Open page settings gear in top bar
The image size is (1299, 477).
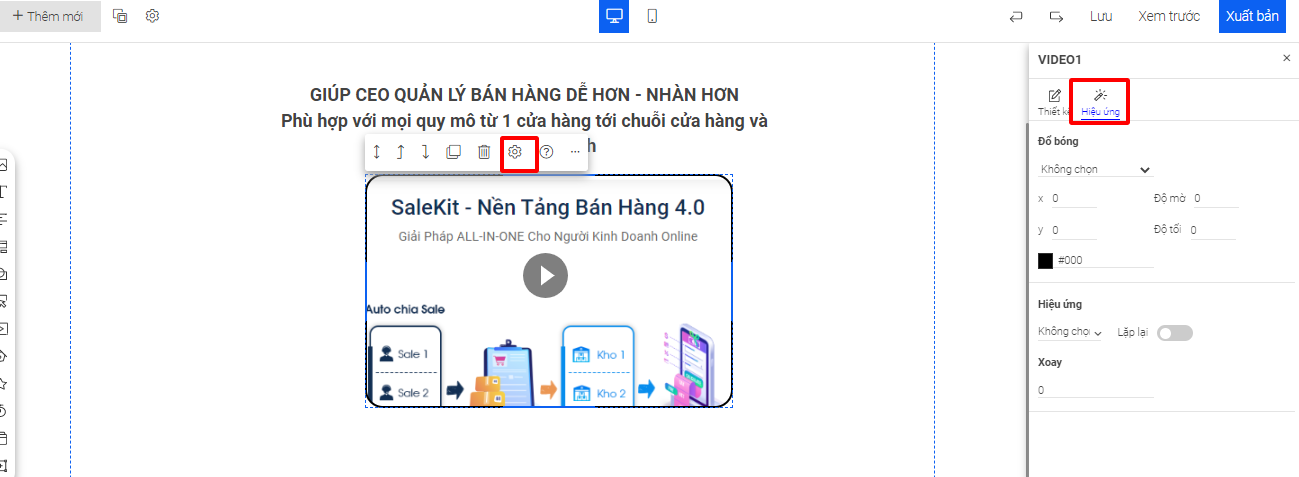coord(152,16)
